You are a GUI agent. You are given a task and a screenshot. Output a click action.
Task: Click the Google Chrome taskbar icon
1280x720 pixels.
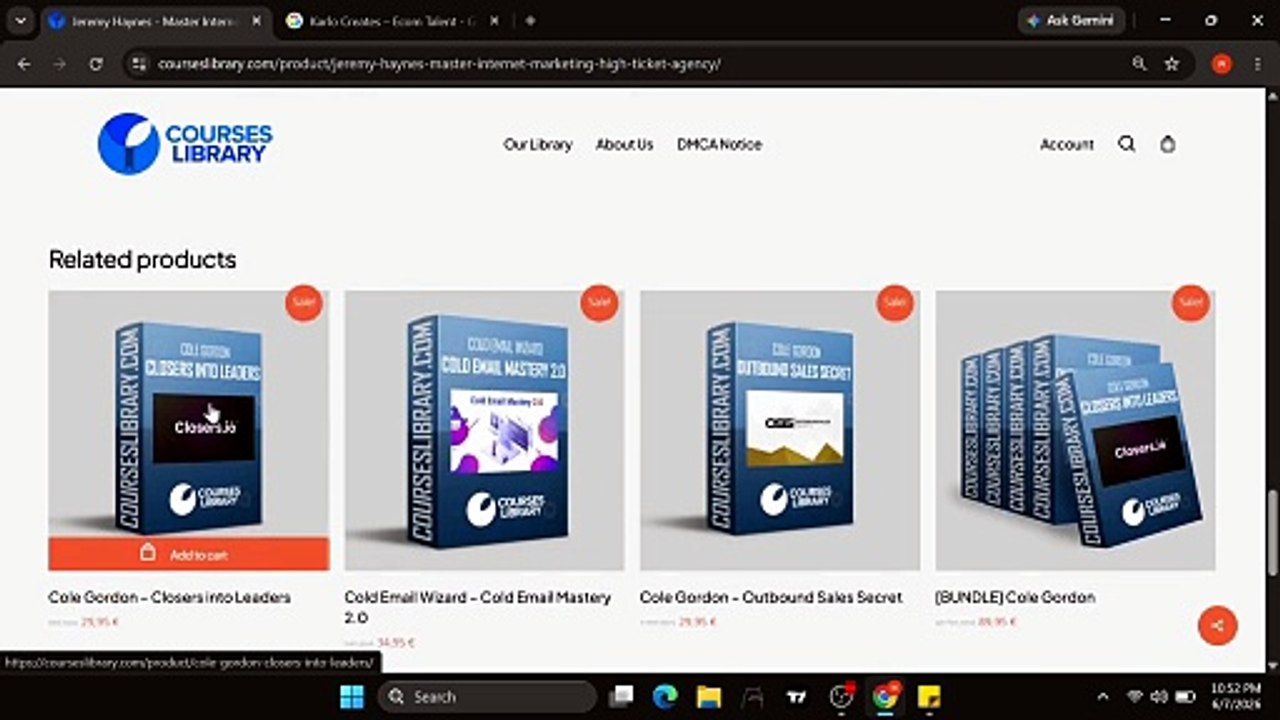pyautogui.click(x=885, y=696)
